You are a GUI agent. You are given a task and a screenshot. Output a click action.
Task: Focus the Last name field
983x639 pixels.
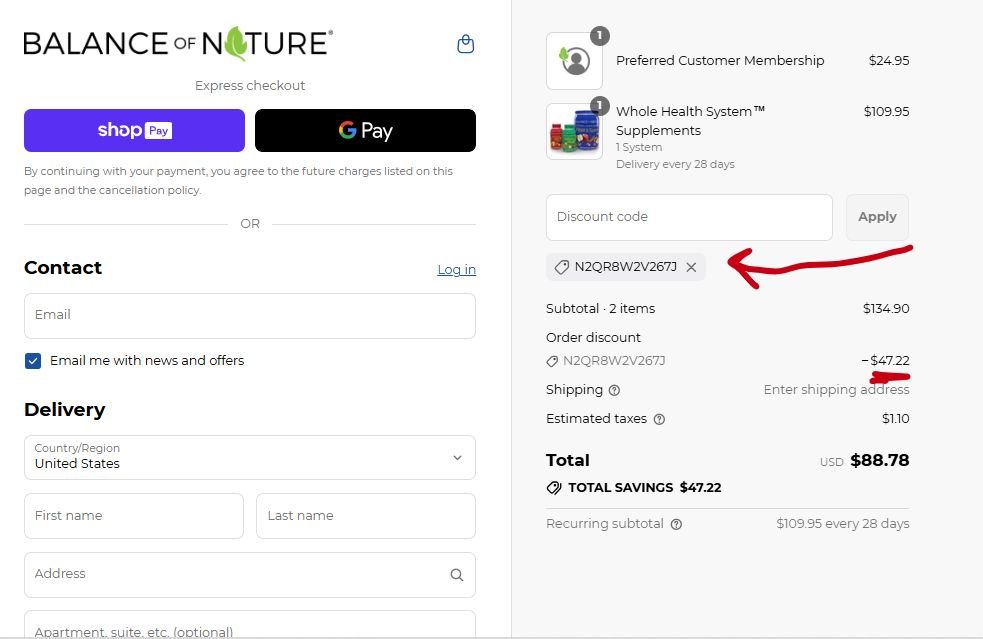click(365, 515)
